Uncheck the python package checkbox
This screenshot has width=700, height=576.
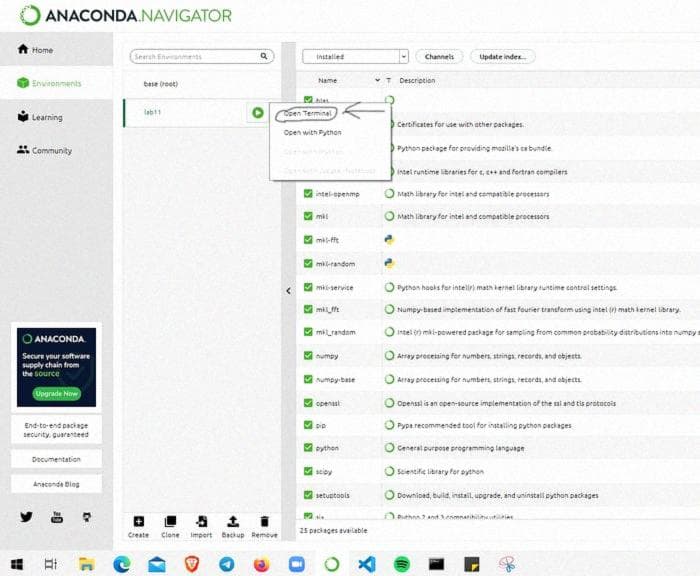(x=308, y=447)
